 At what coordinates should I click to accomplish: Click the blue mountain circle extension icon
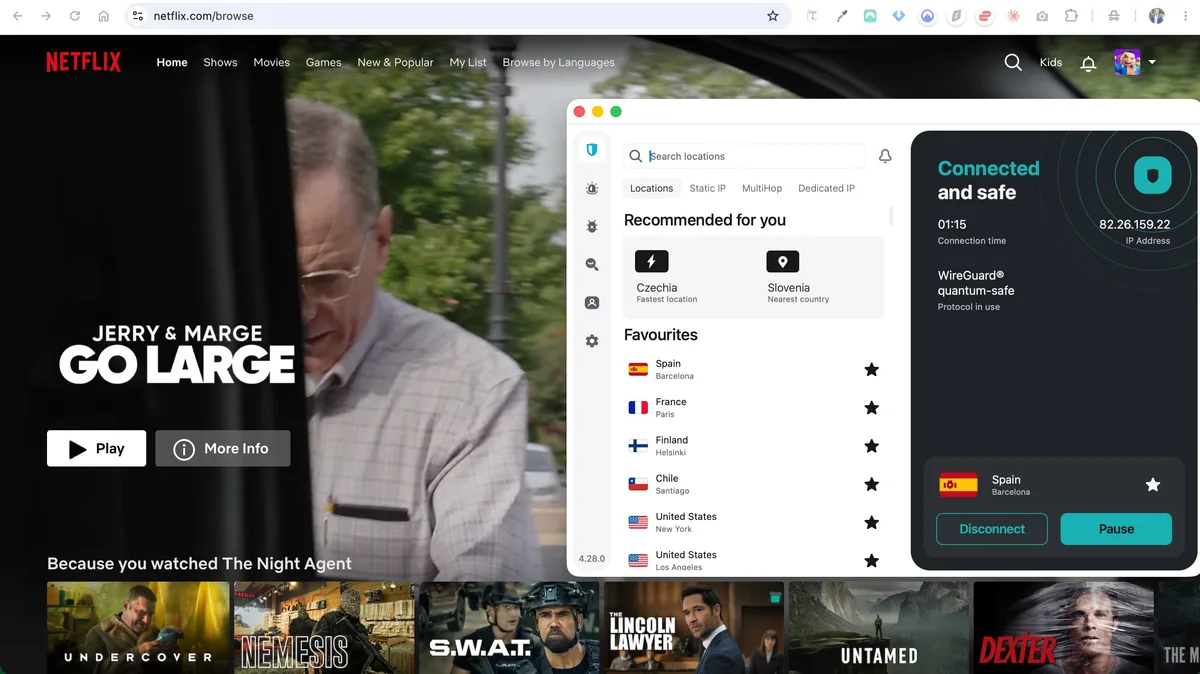pos(928,16)
